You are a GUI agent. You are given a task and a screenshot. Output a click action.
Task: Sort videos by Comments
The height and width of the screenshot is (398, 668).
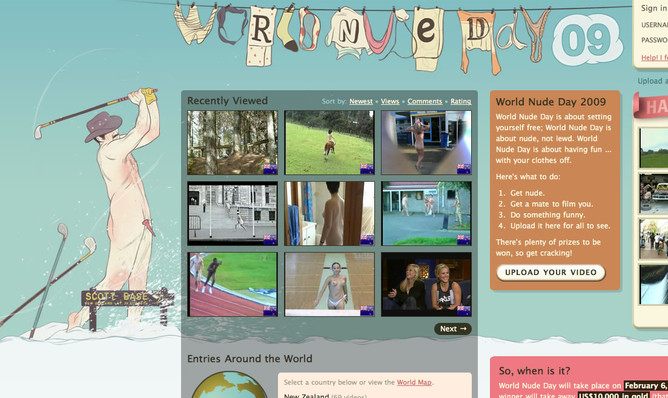click(x=425, y=101)
